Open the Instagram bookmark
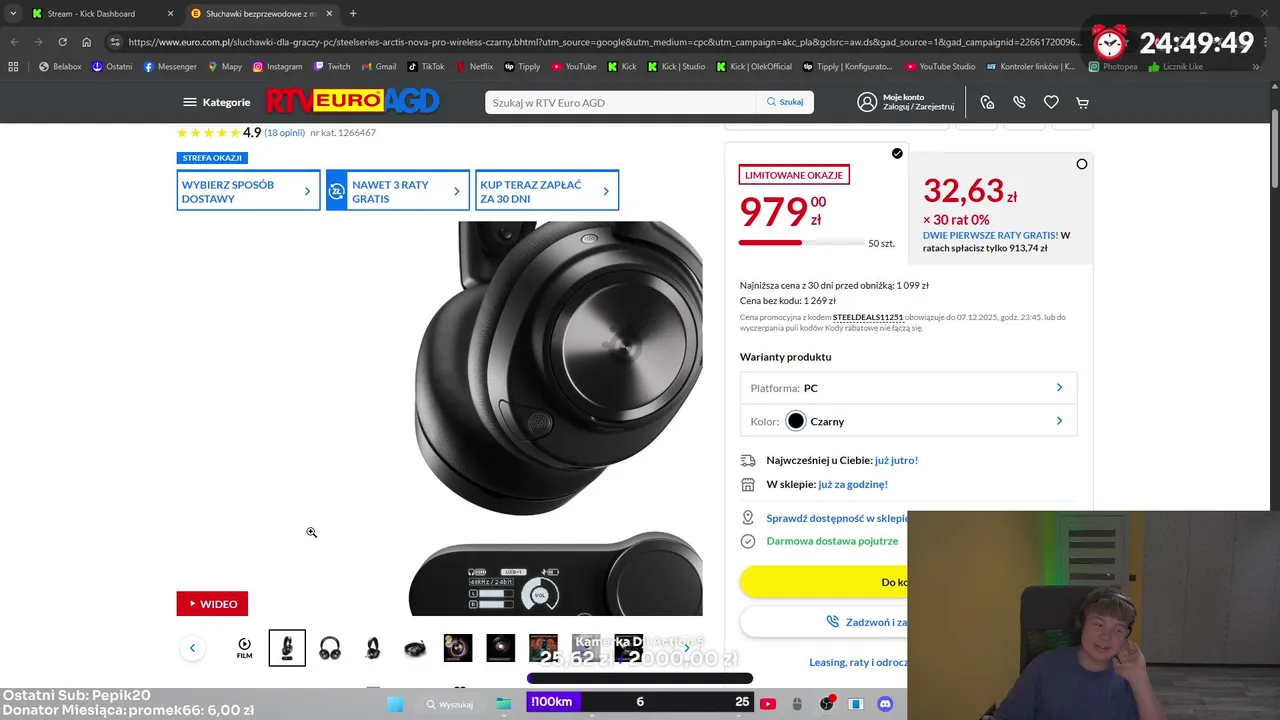This screenshot has width=1280, height=720. (x=277, y=67)
